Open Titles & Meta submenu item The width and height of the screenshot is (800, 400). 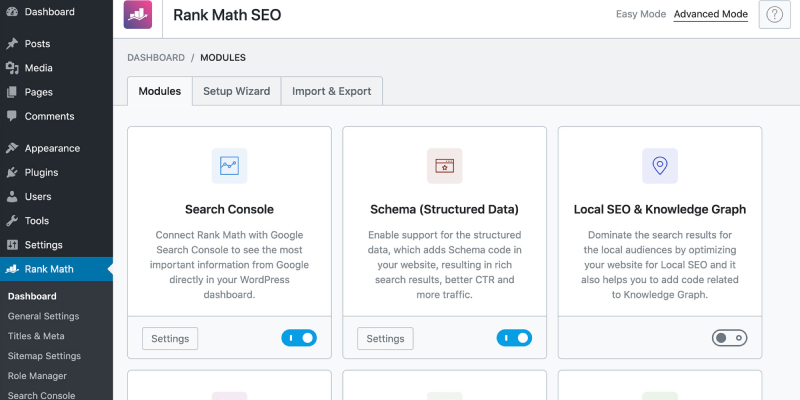tap(36, 336)
